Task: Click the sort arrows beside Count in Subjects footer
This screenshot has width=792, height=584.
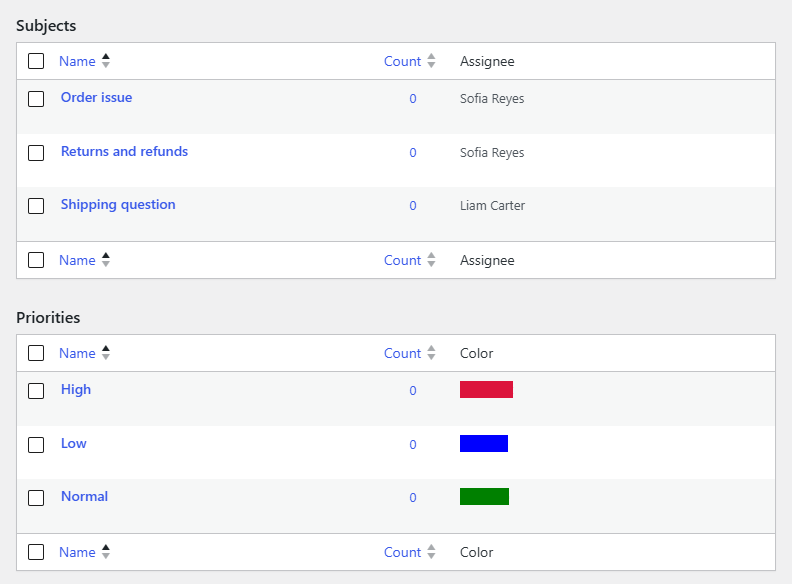Action: [x=431, y=260]
